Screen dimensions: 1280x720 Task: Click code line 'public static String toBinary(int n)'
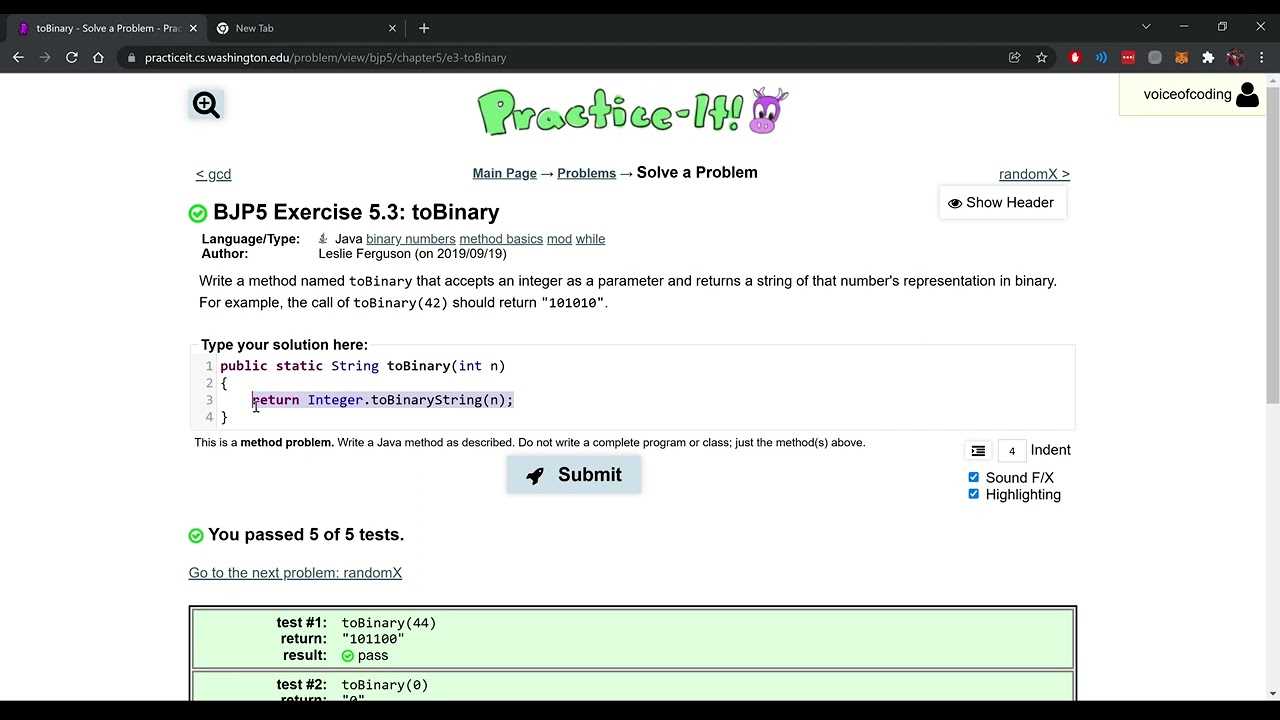pyautogui.click(x=363, y=366)
